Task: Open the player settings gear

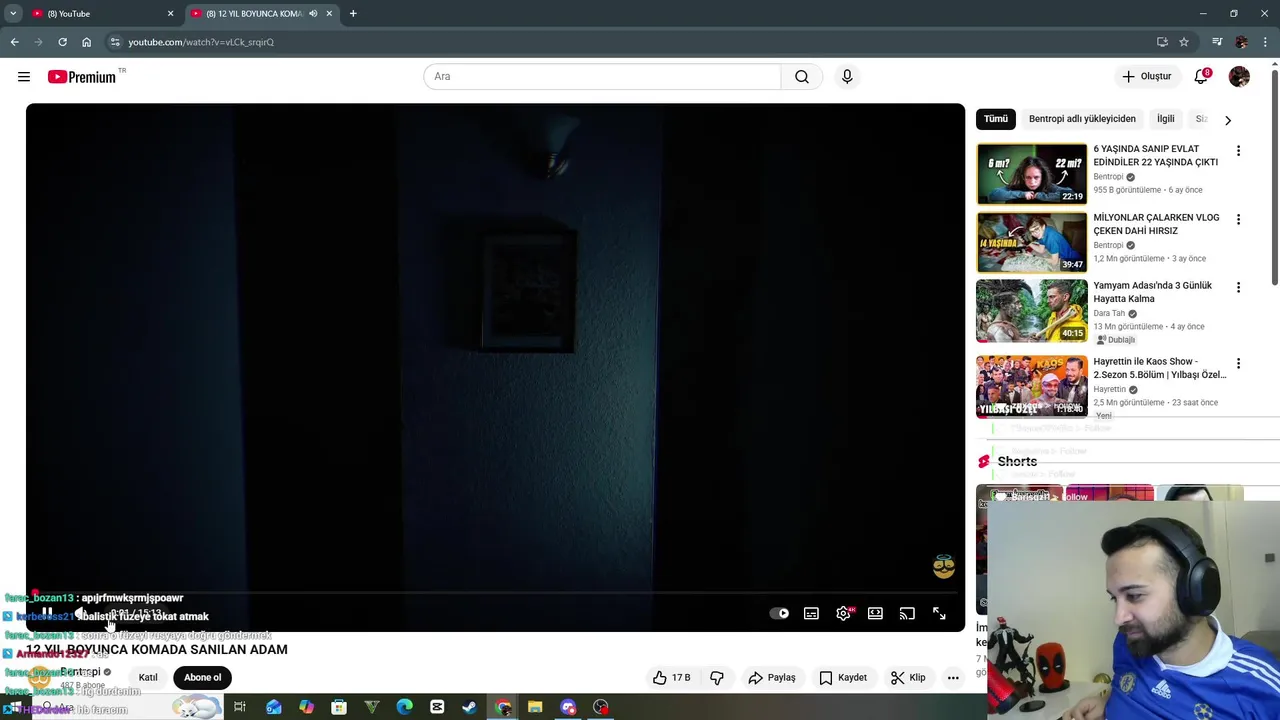Action: [844, 614]
